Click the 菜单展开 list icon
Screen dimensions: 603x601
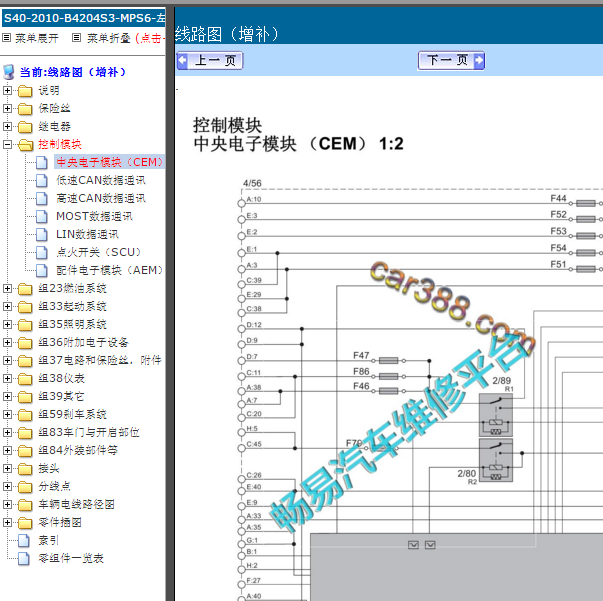coord(7,38)
